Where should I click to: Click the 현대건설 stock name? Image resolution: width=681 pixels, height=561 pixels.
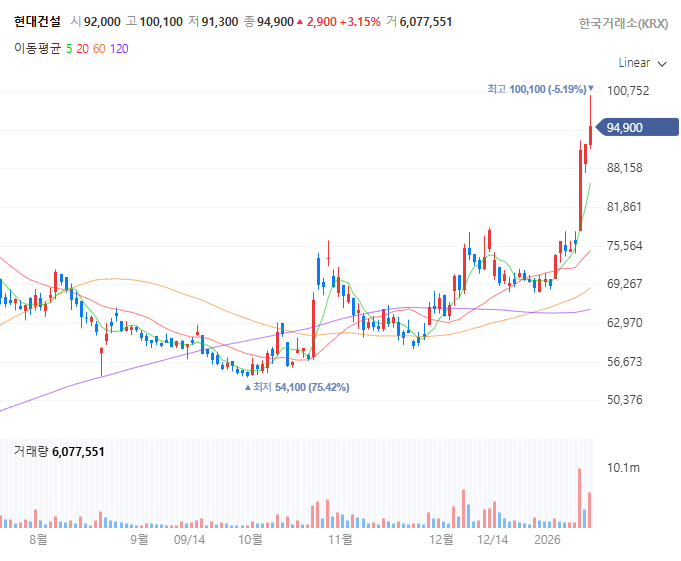click(37, 21)
